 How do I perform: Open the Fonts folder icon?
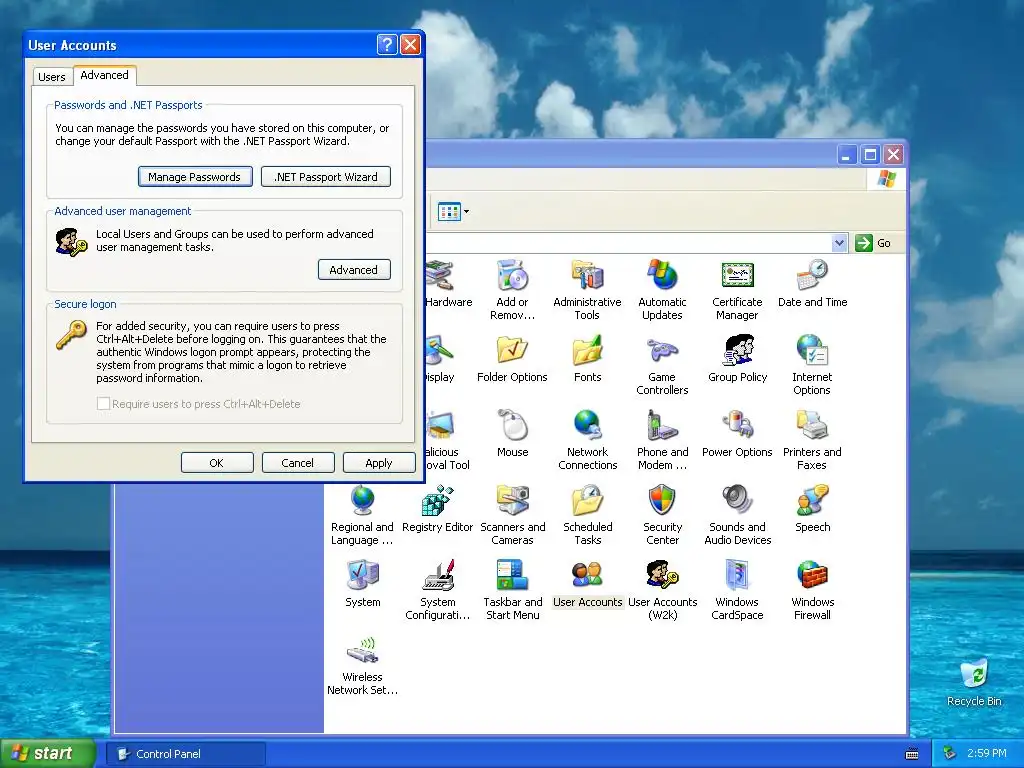[587, 351]
